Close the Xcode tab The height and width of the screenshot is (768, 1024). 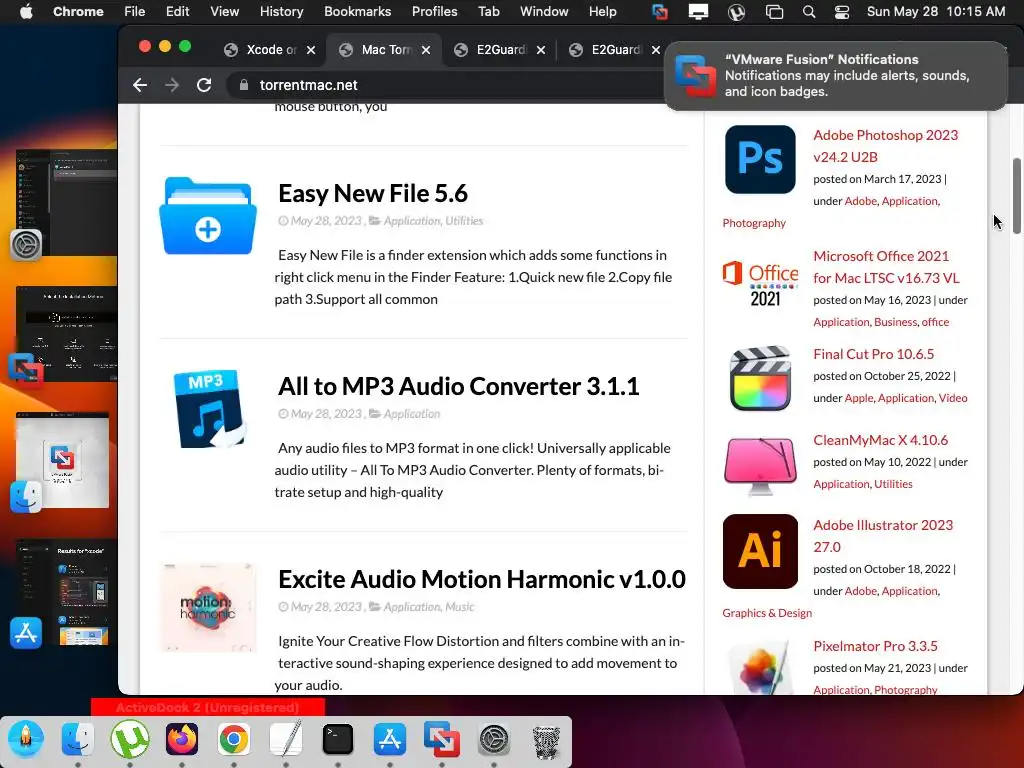point(311,50)
